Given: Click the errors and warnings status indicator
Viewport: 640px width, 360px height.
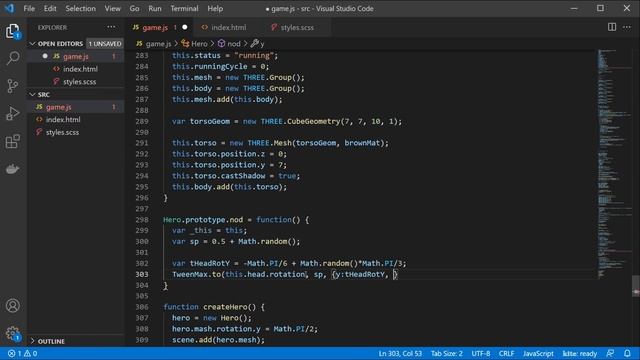Looking at the screenshot, I should coord(22,353).
